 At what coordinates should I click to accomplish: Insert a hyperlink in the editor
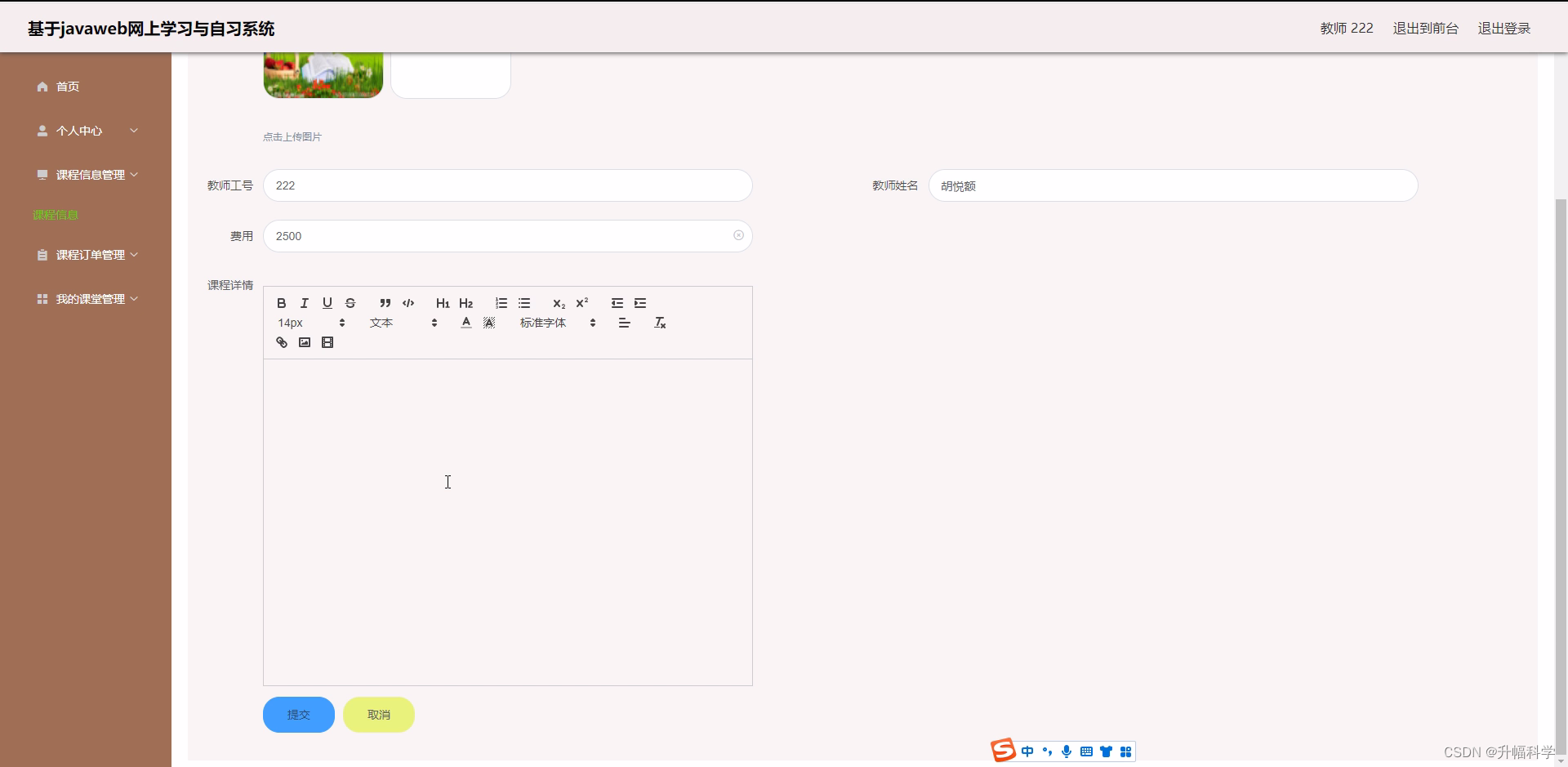click(281, 341)
